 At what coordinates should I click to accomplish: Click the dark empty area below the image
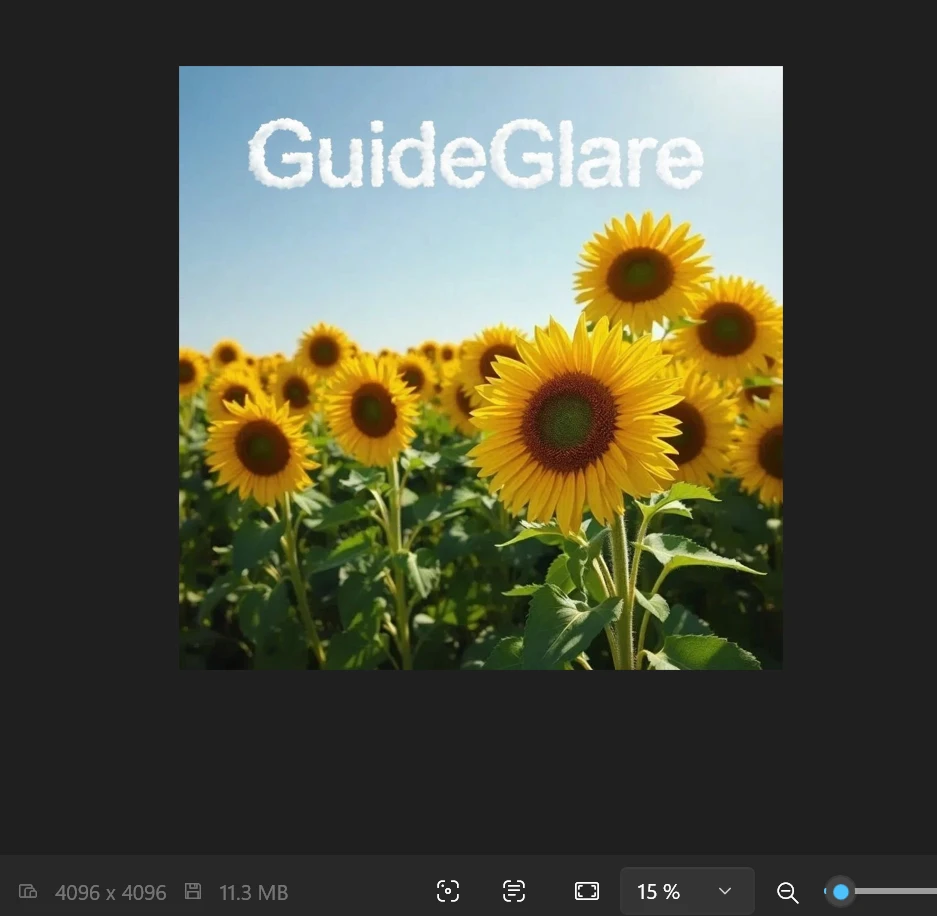coord(480,760)
